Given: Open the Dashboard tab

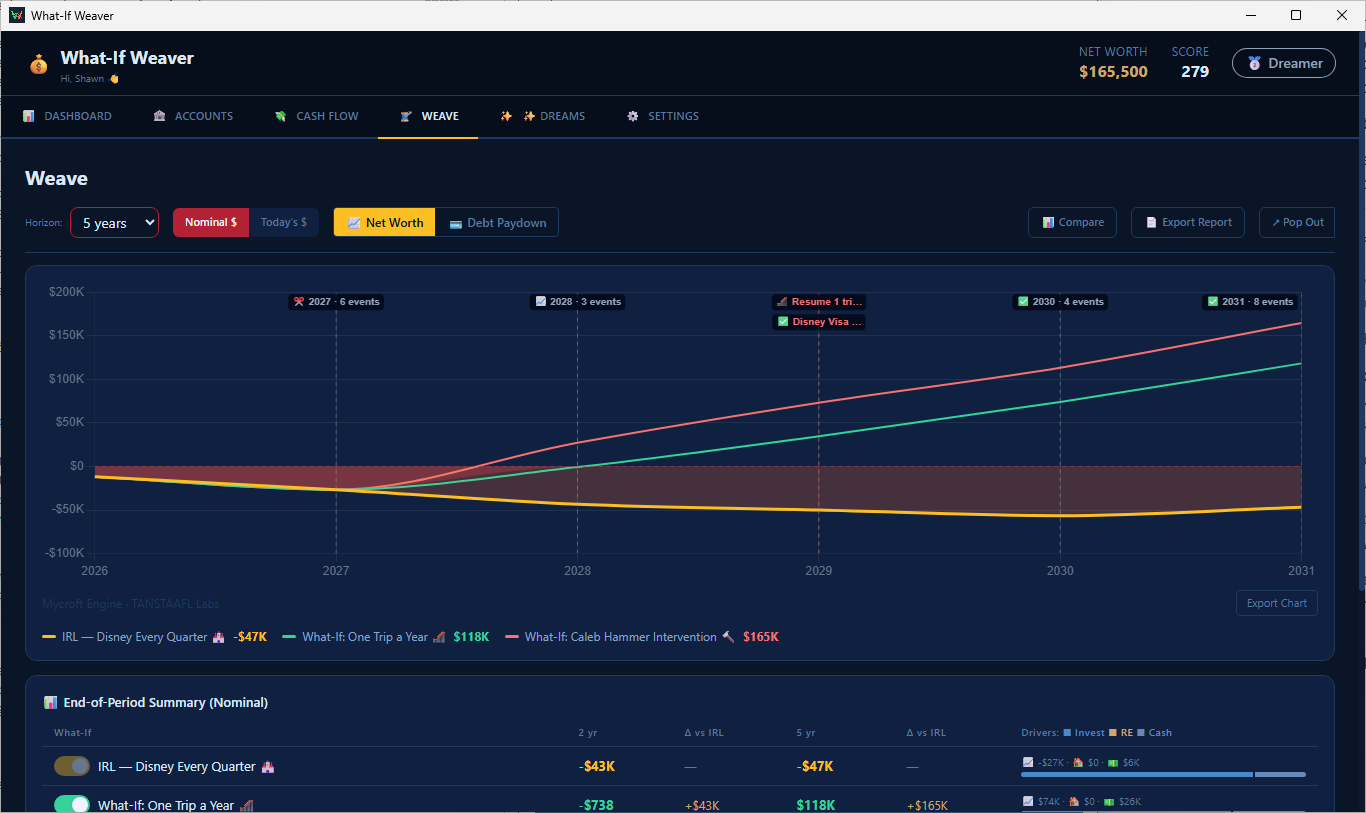Looking at the screenshot, I should click(67, 116).
